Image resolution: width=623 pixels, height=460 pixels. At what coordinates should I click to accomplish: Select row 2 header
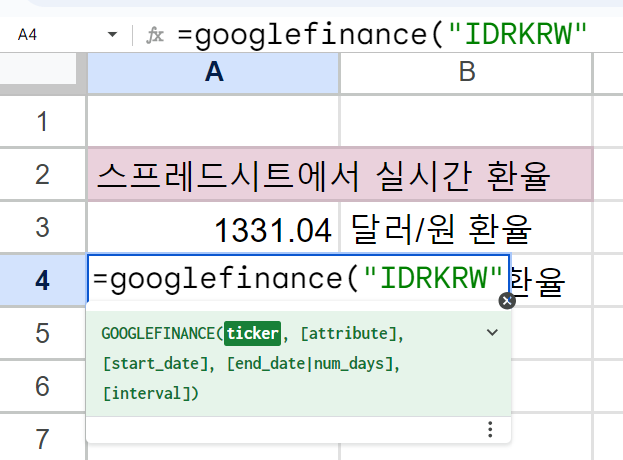pos(42,174)
